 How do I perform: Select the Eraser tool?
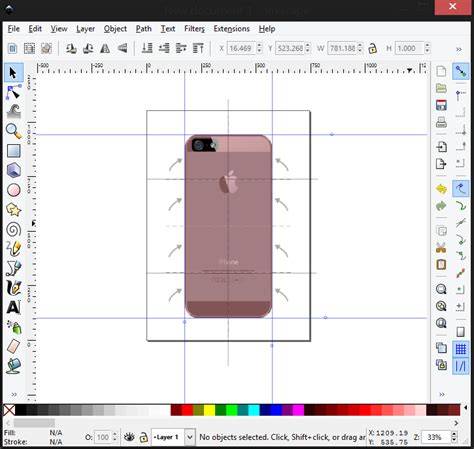point(13,346)
